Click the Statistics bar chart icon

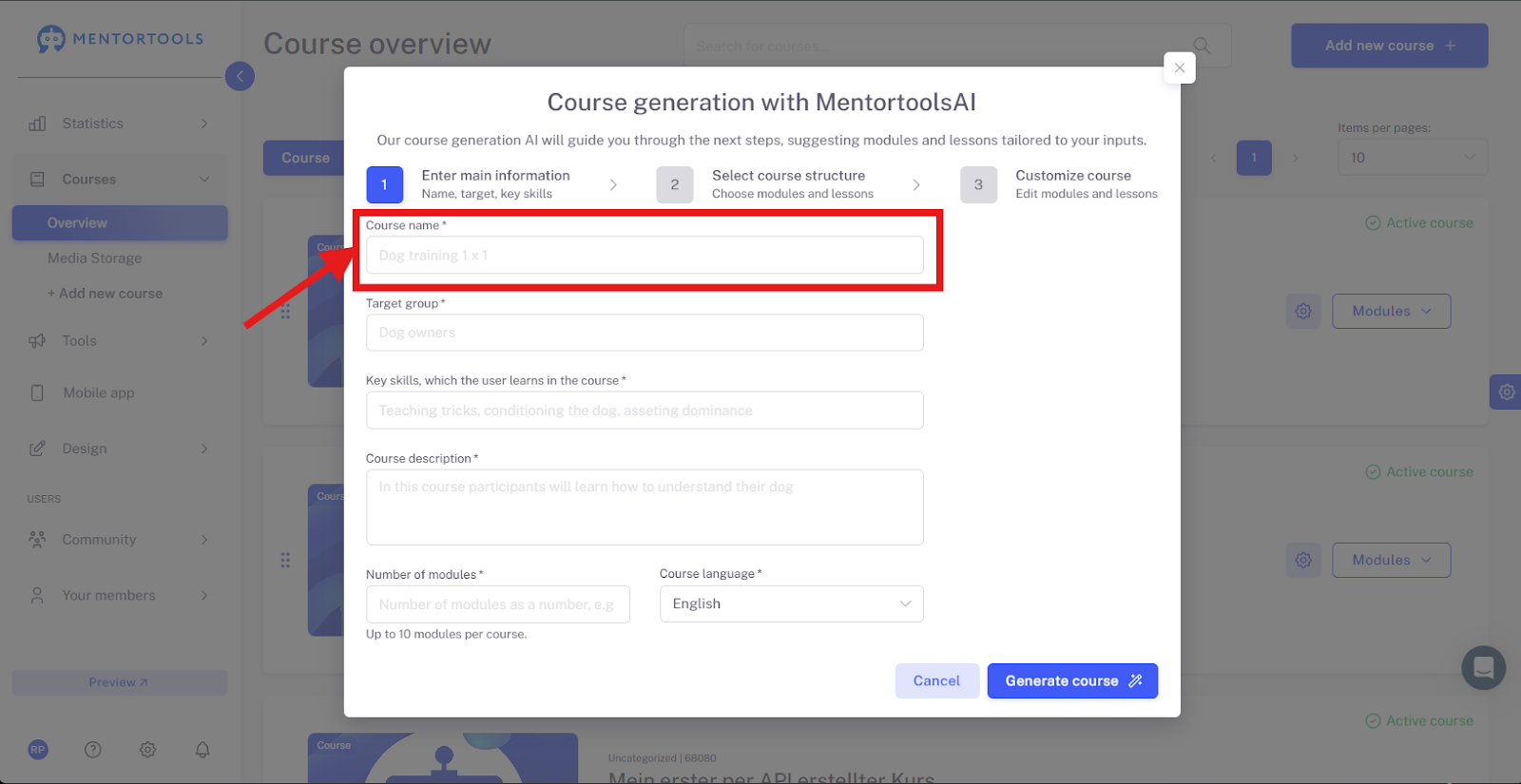click(x=37, y=124)
